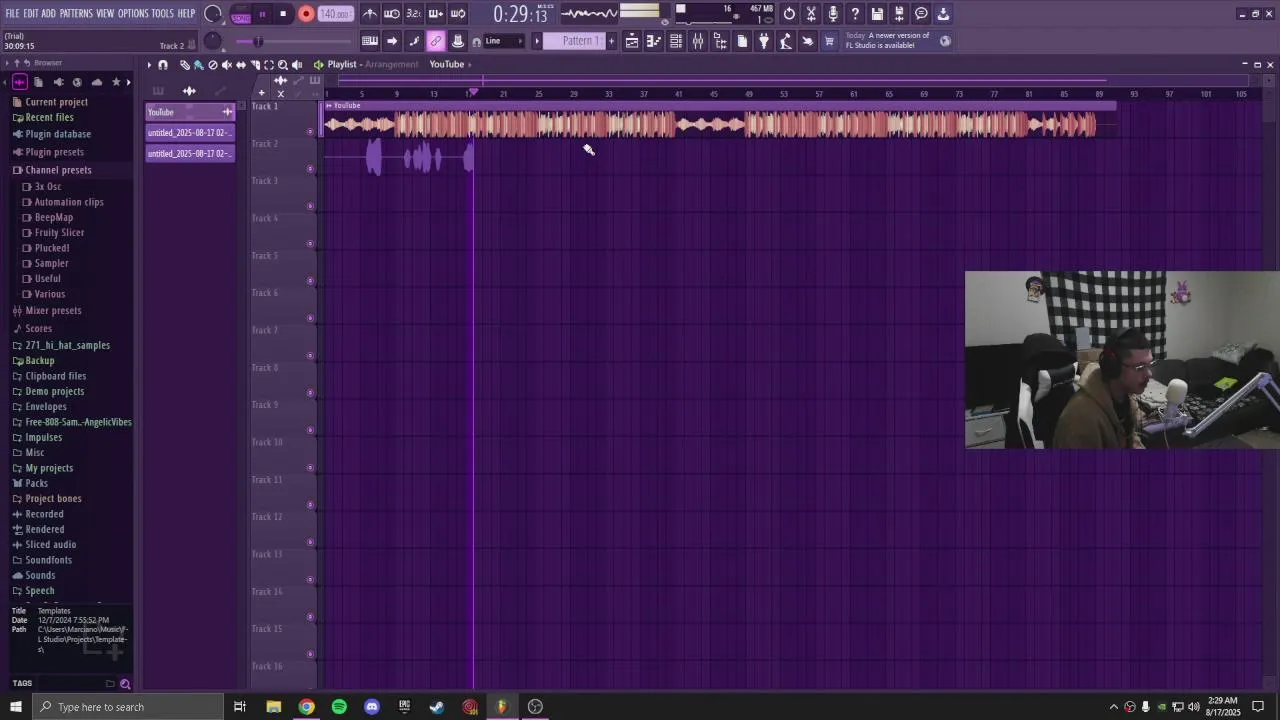This screenshot has height=720, width=1280.
Task: Open the plugin picker plug icon
Action: coord(764,41)
